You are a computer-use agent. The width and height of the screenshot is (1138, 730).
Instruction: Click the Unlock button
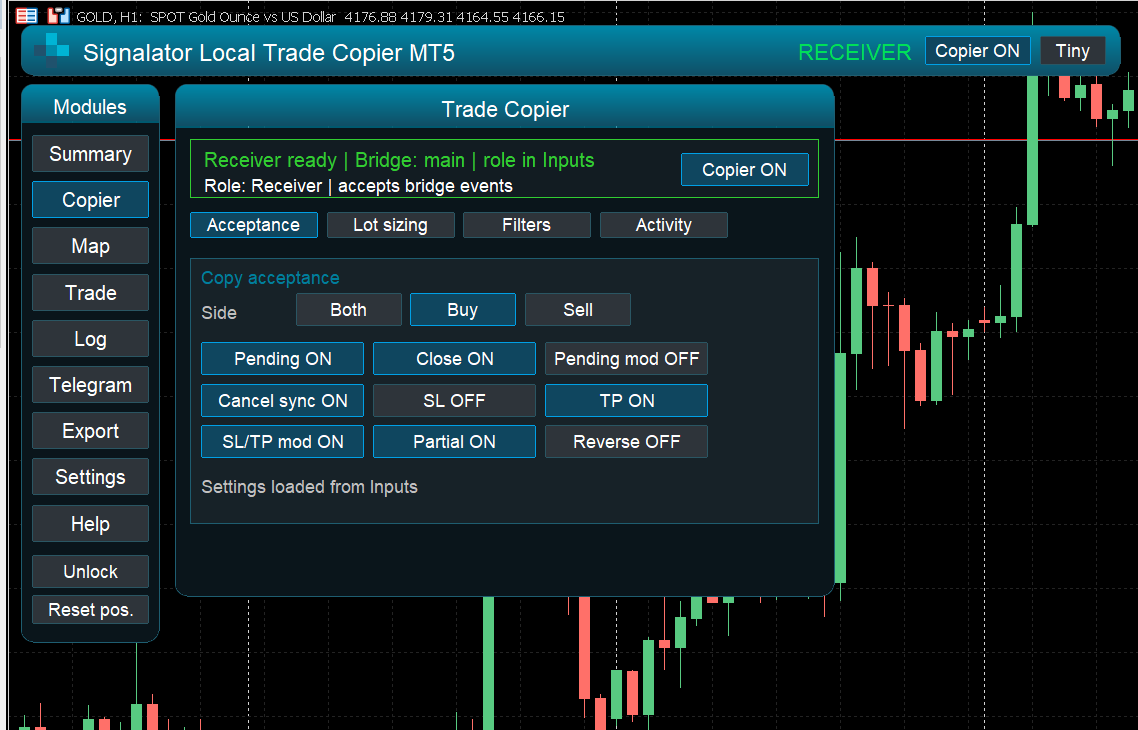coord(90,572)
